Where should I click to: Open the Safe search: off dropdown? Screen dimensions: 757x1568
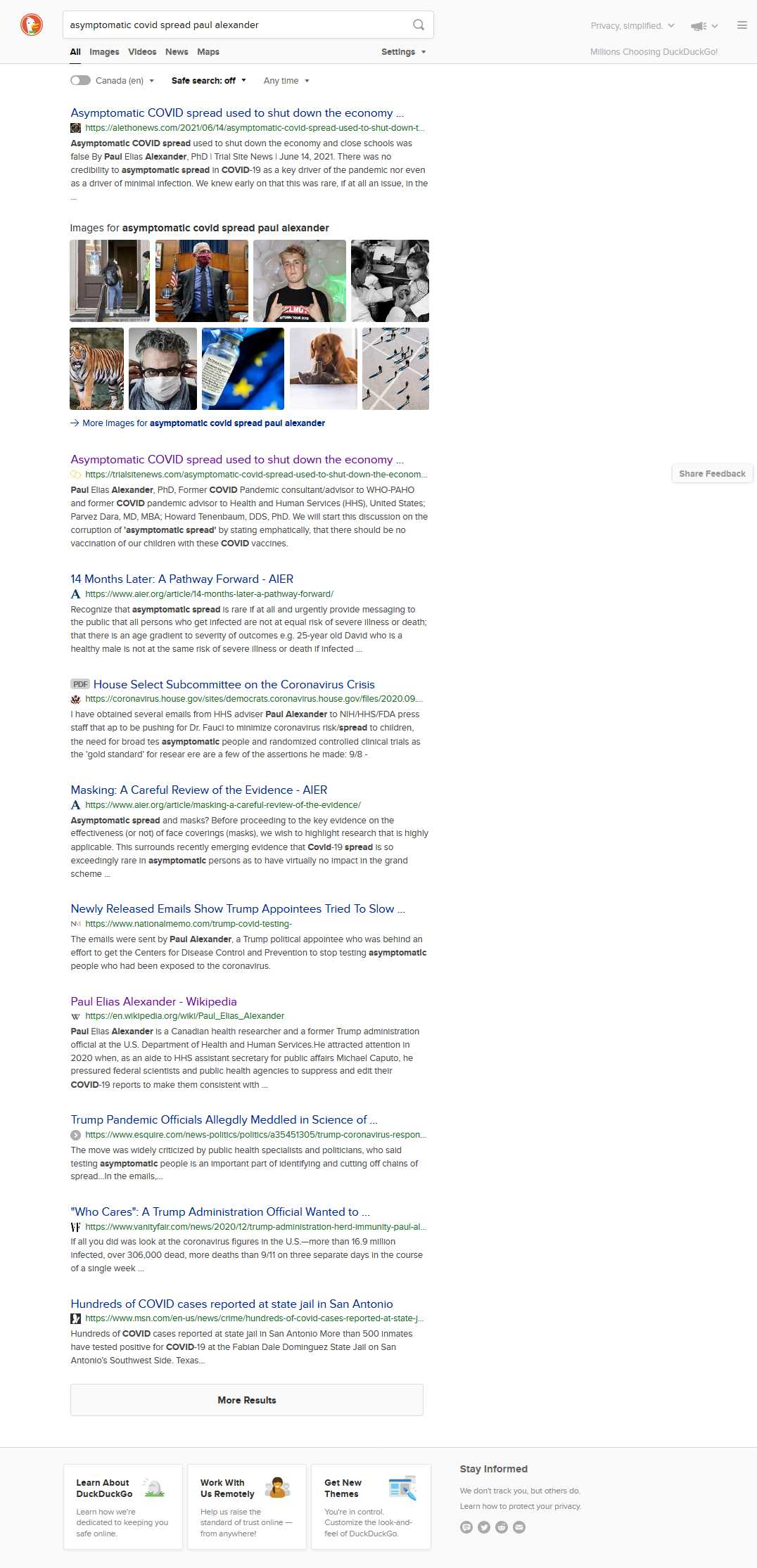(208, 81)
